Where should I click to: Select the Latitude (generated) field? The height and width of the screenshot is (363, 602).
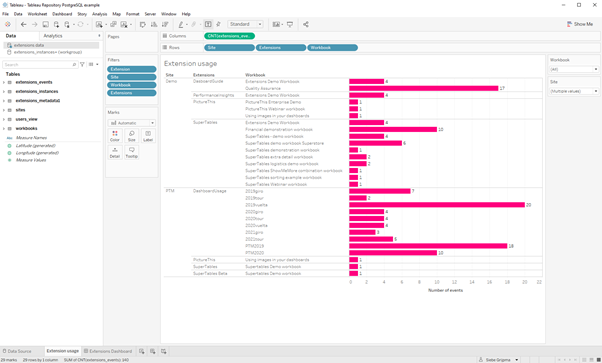35,146
